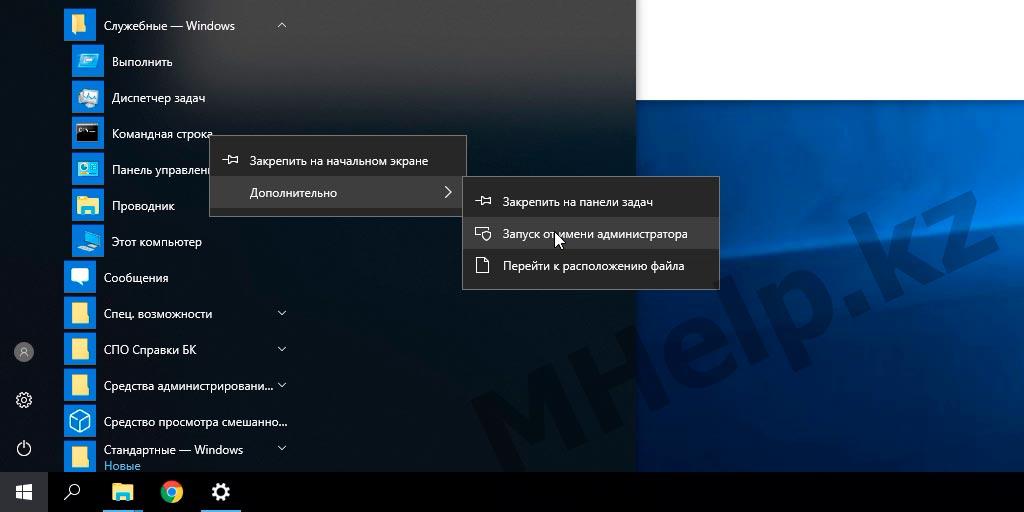Click the Сообщения label
The height and width of the screenshot is (512, 1024).
pyautogui.click(x=136, y=278)
